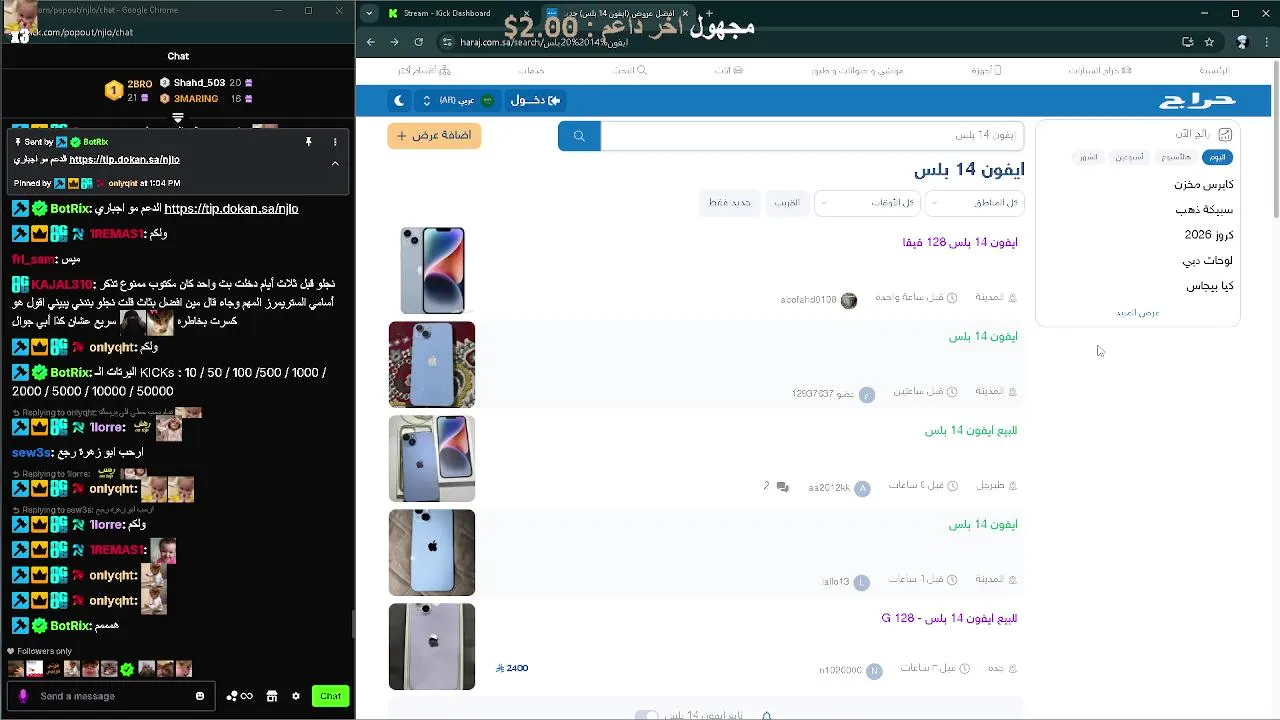Click the دخول login button
Image resolution: width=1280 pixels, height=720 pixels.
pyautogui.click(x=535, y=100)
